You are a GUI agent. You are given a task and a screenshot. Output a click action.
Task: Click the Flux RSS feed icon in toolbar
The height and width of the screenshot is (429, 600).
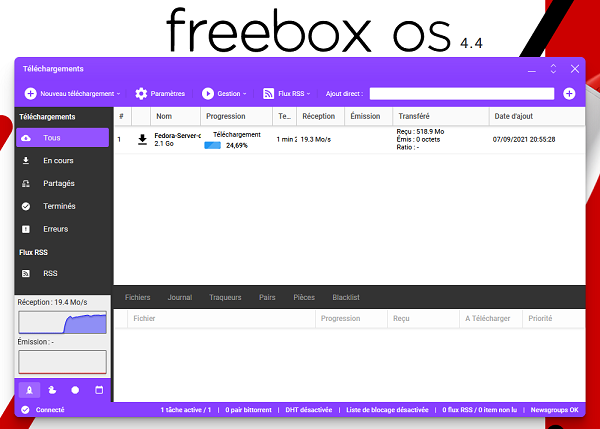tap(269, 94)
